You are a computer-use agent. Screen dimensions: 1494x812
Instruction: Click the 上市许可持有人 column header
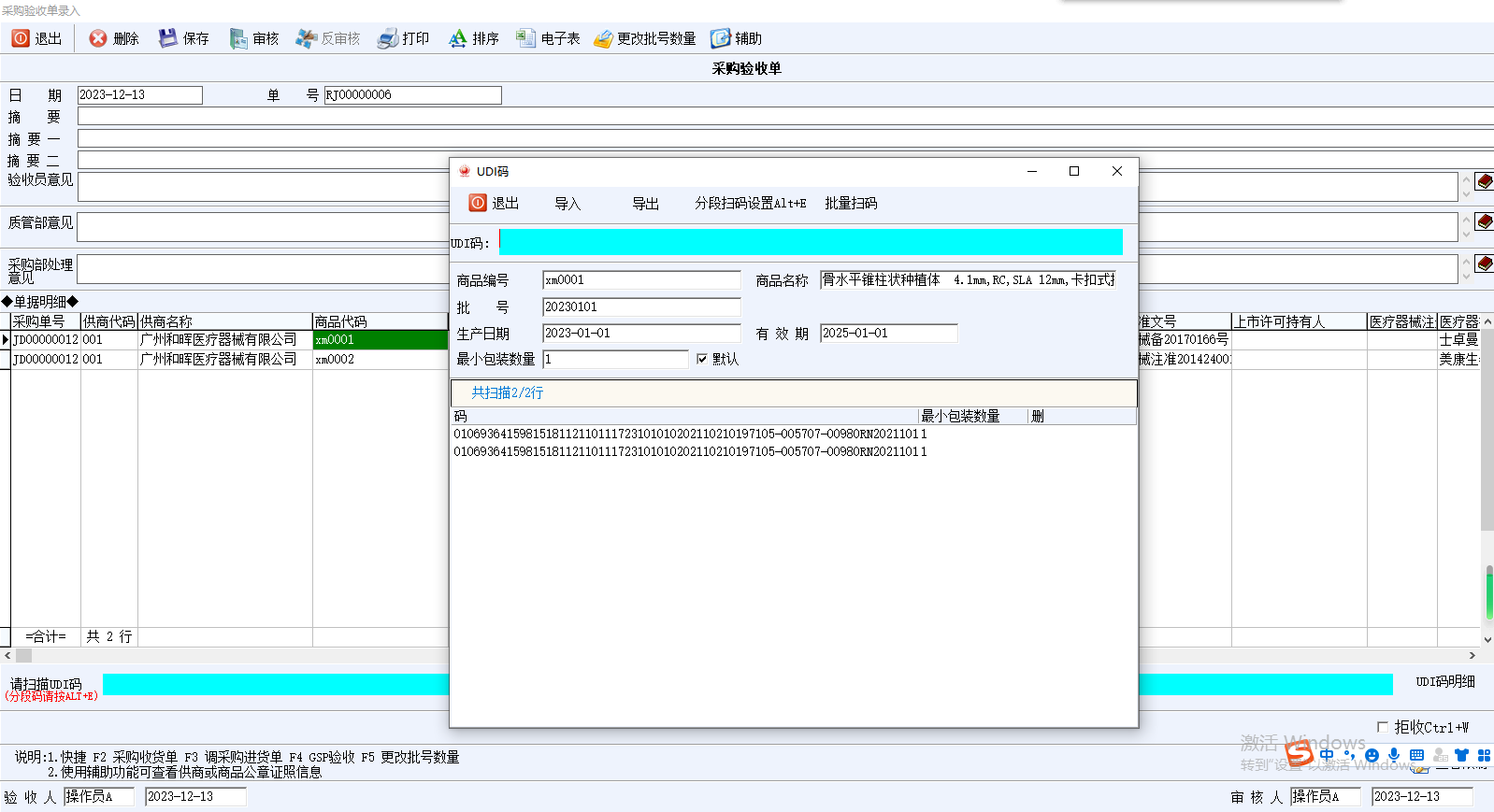pyautogui.click(x=1299, y=321)
